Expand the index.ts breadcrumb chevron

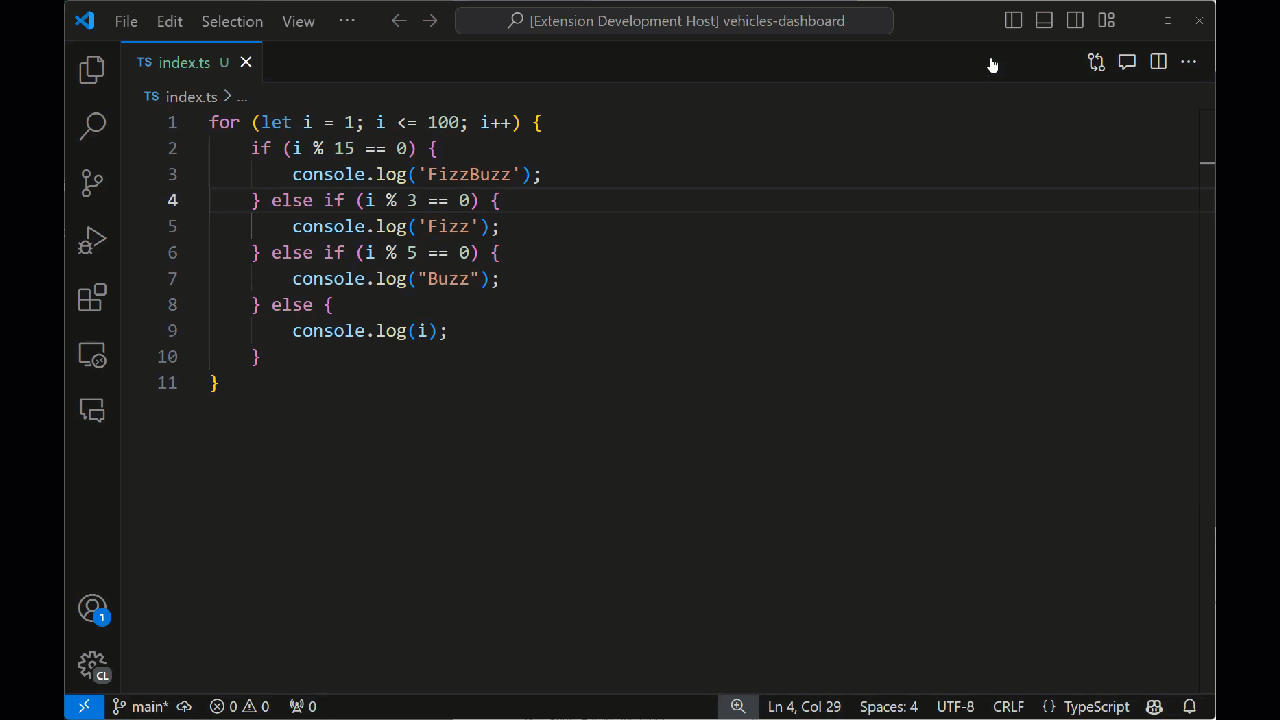click(228, 96)
